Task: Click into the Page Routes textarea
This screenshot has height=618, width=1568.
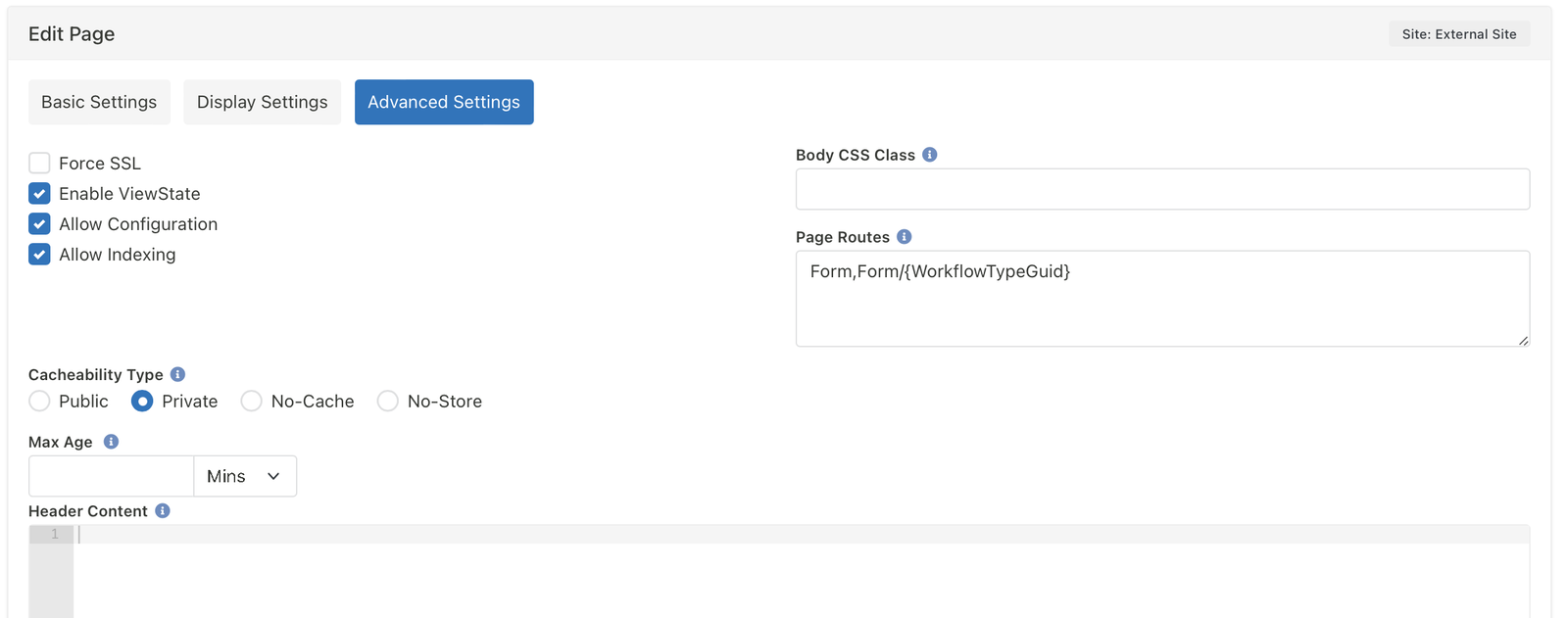Action: click(x=1162, y=299)
